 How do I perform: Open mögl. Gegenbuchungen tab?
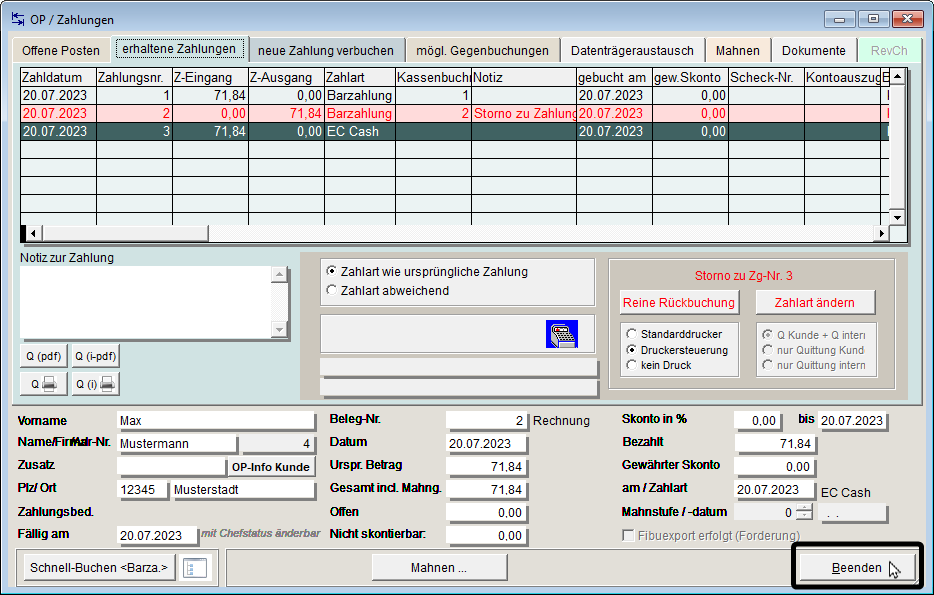(482, 51)
